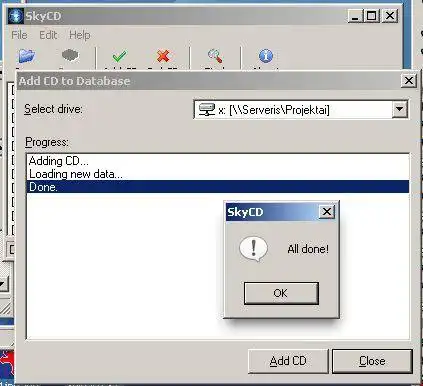Minimize the SkyCD main window

coord(355,16)
